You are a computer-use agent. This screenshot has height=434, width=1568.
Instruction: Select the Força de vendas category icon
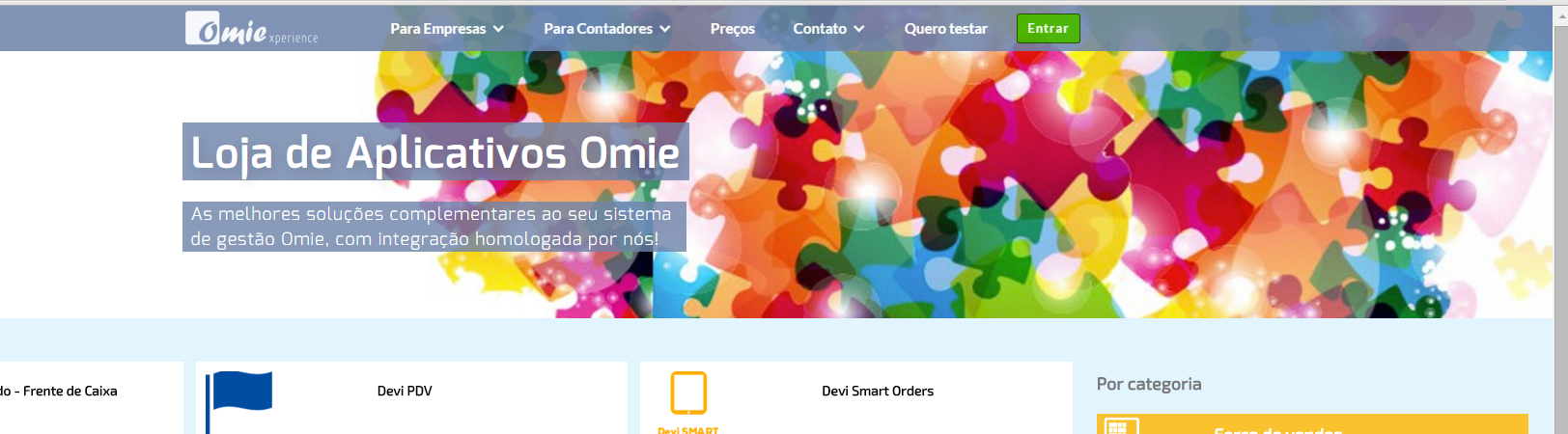point(1121,426)
